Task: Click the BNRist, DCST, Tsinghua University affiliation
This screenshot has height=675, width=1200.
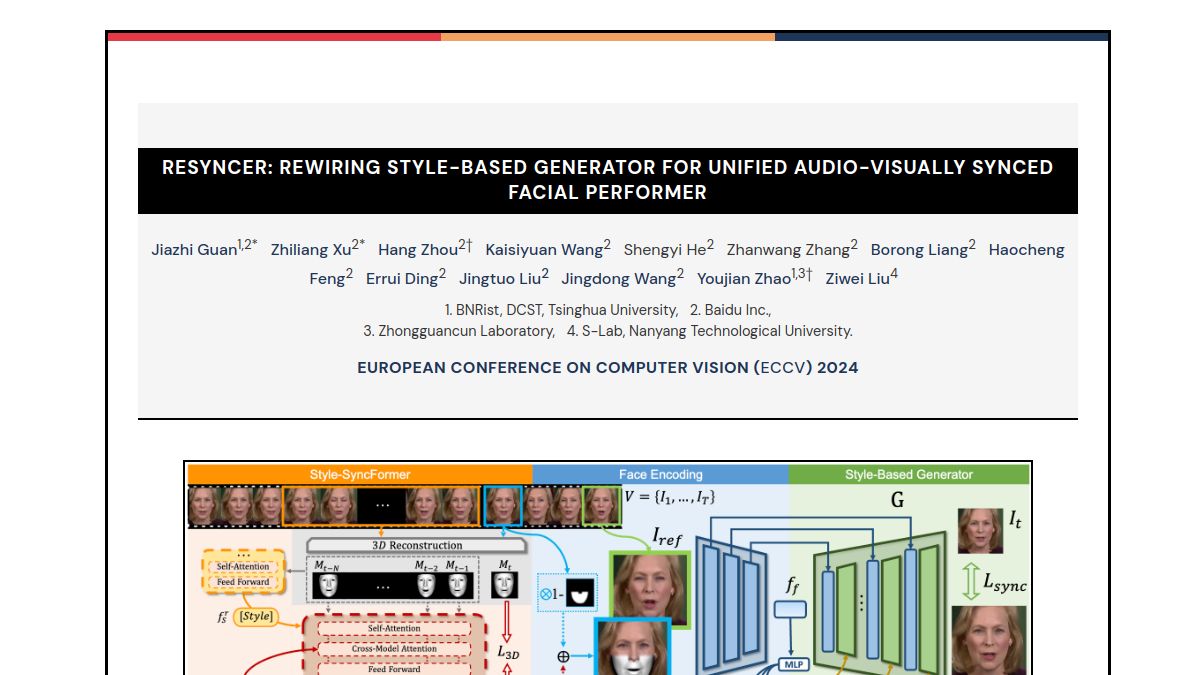Action: 561,311
